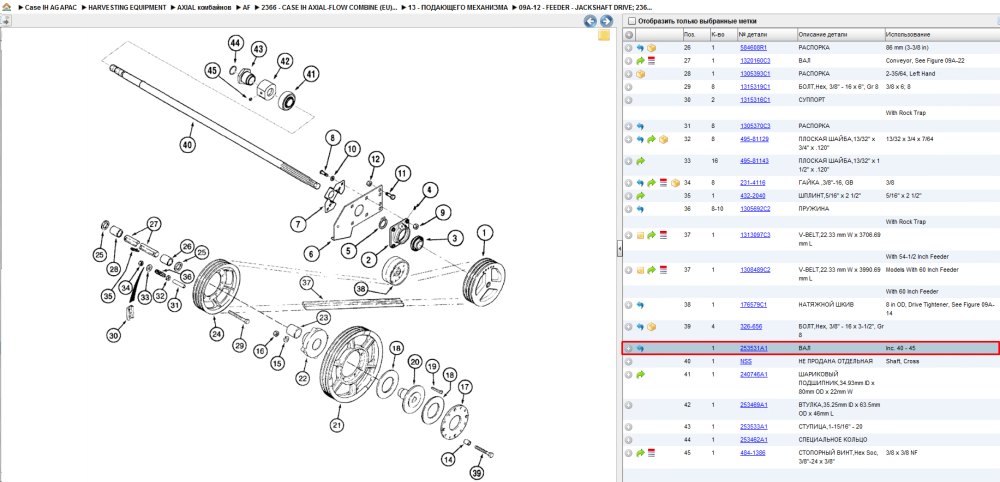1000x482 pixels.
Task: Click description 'СПЕЦИАЛЬНОЕ КОЛЬЦО' in row 44
Action: pyautogui.click(x=833, y=440)
